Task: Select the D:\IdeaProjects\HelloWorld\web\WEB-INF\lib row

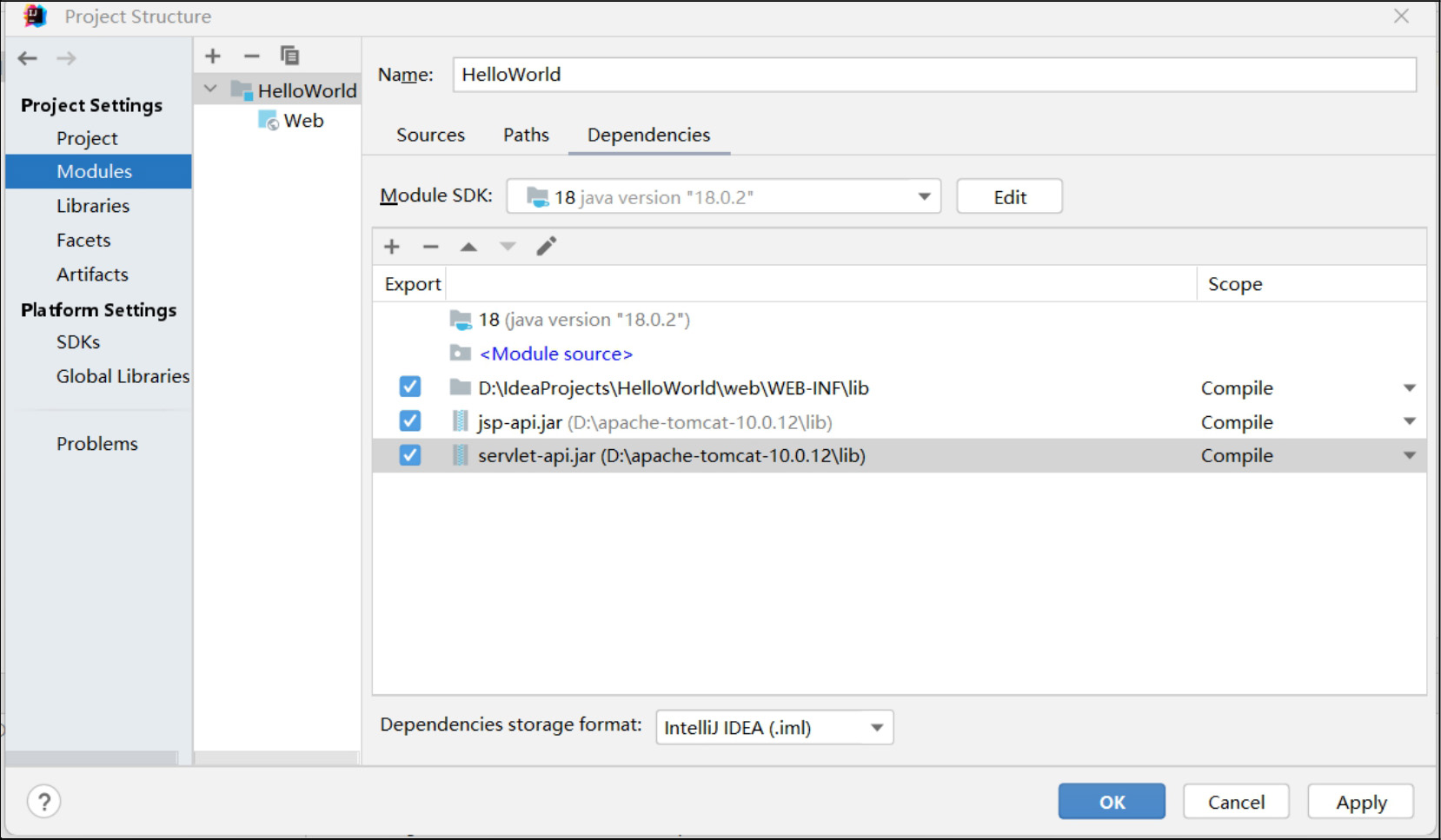Action: tap(900, 387)
